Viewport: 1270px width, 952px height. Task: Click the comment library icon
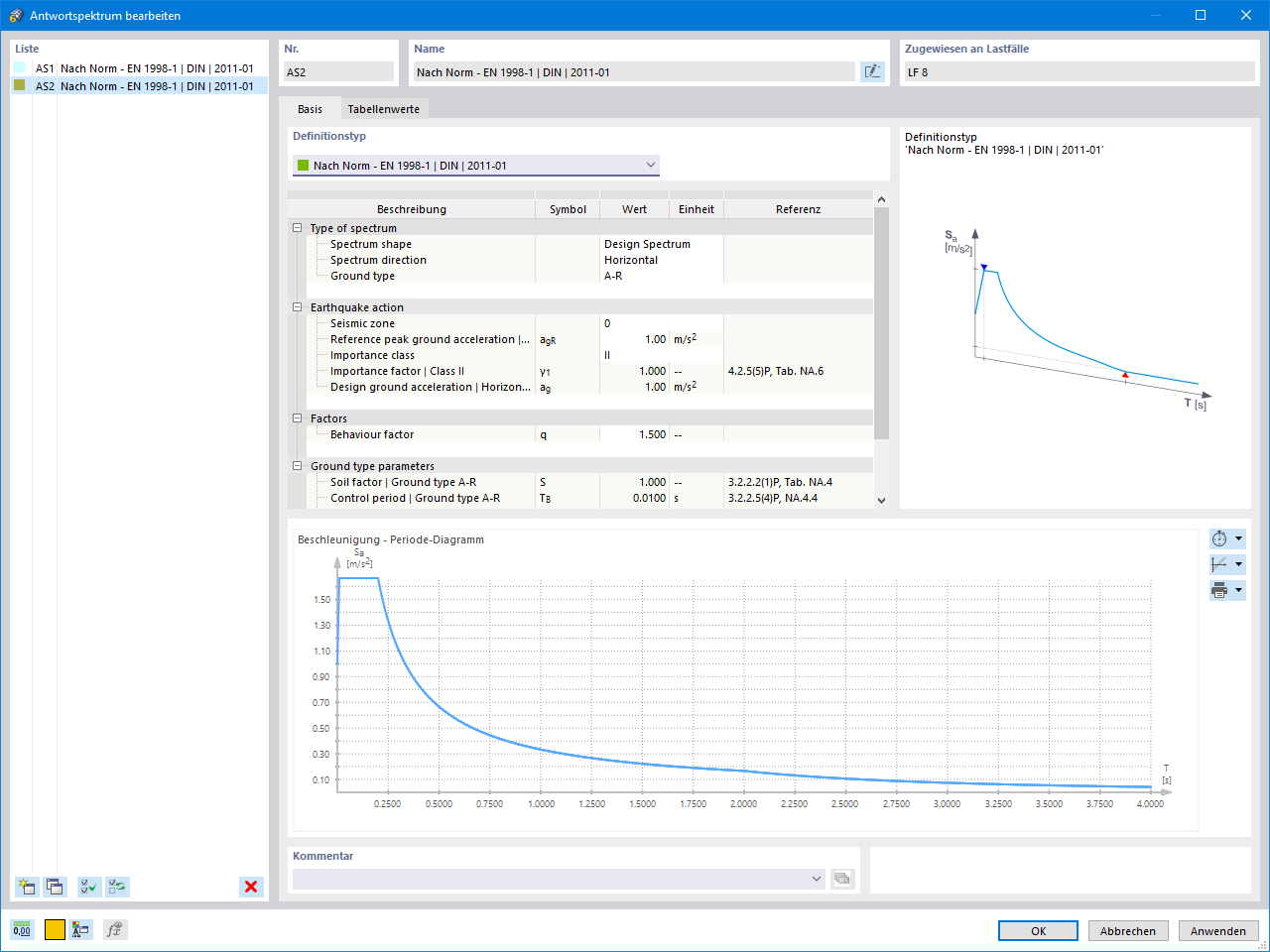coord(842,879)
